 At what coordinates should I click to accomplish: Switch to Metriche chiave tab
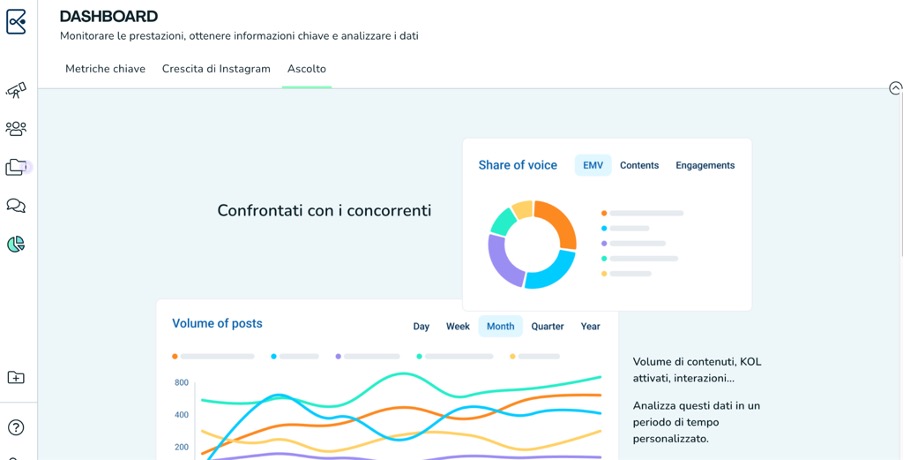pos(105,69)
